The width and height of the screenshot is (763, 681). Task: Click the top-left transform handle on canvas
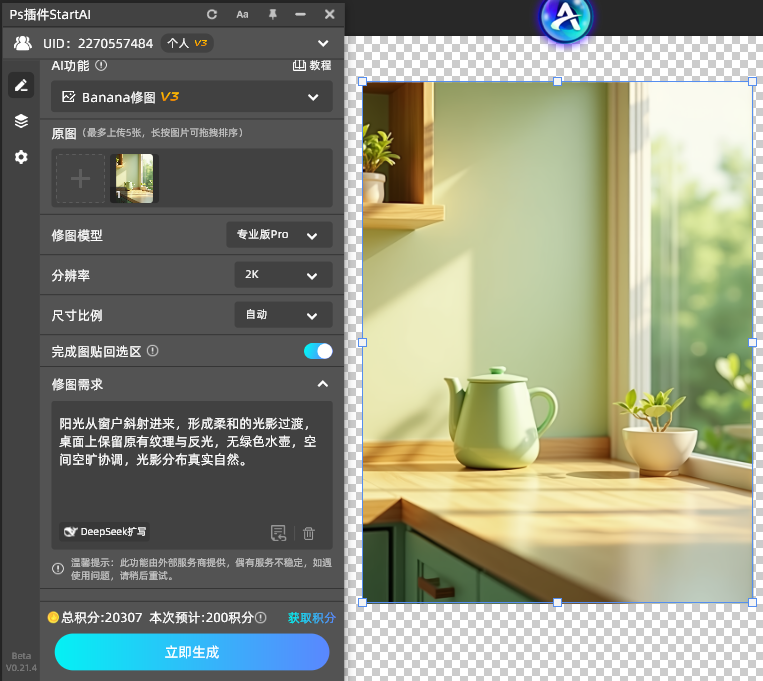(x=363, y=81)
